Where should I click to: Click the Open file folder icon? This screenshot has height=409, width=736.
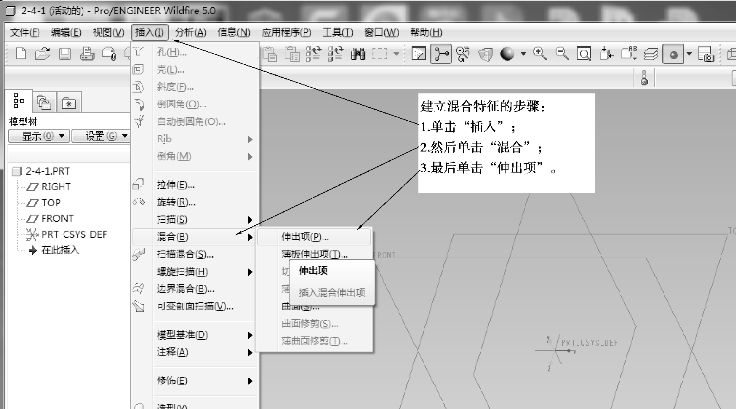pos(43,54)
